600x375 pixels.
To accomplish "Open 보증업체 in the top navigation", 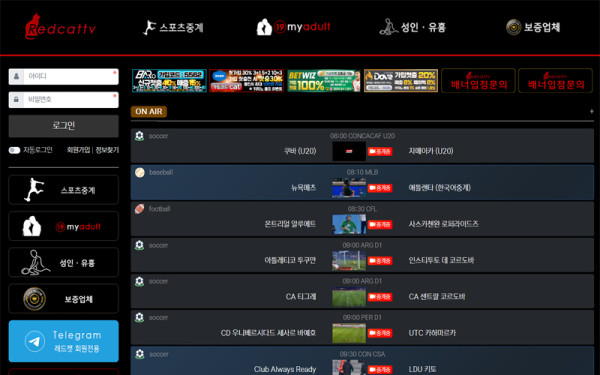I will (533, 27).
